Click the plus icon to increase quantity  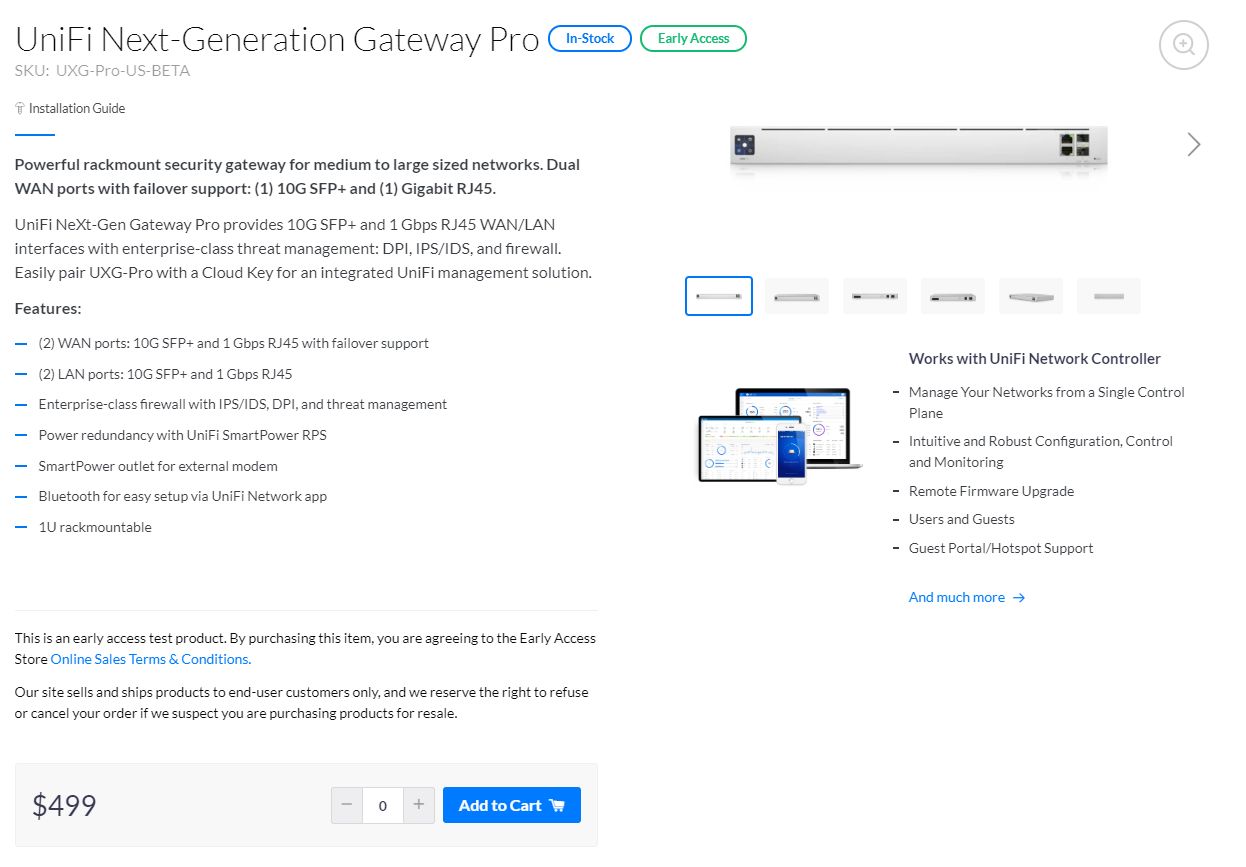click(418, 805)
